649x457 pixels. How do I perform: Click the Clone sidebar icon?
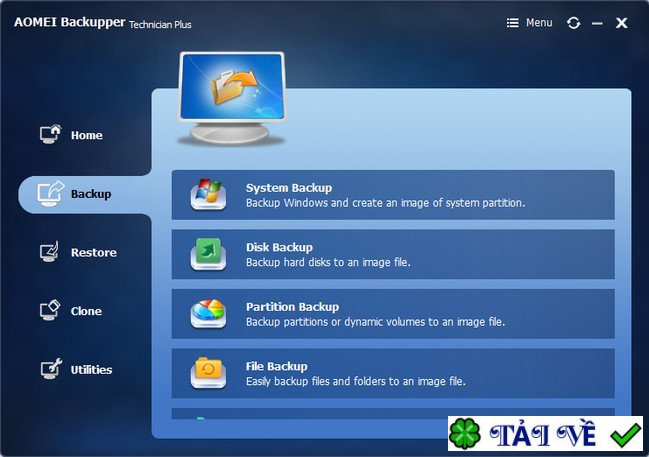pos(50,310)
